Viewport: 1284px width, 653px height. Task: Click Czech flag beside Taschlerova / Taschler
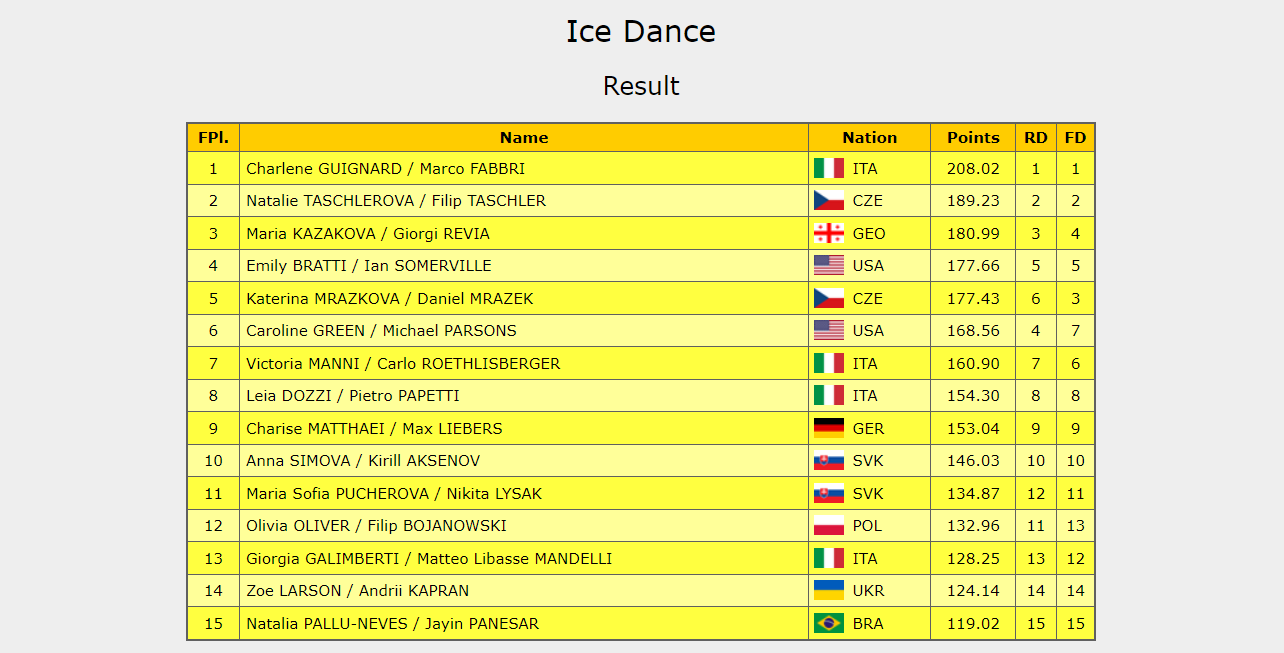[x=829, y=201]
